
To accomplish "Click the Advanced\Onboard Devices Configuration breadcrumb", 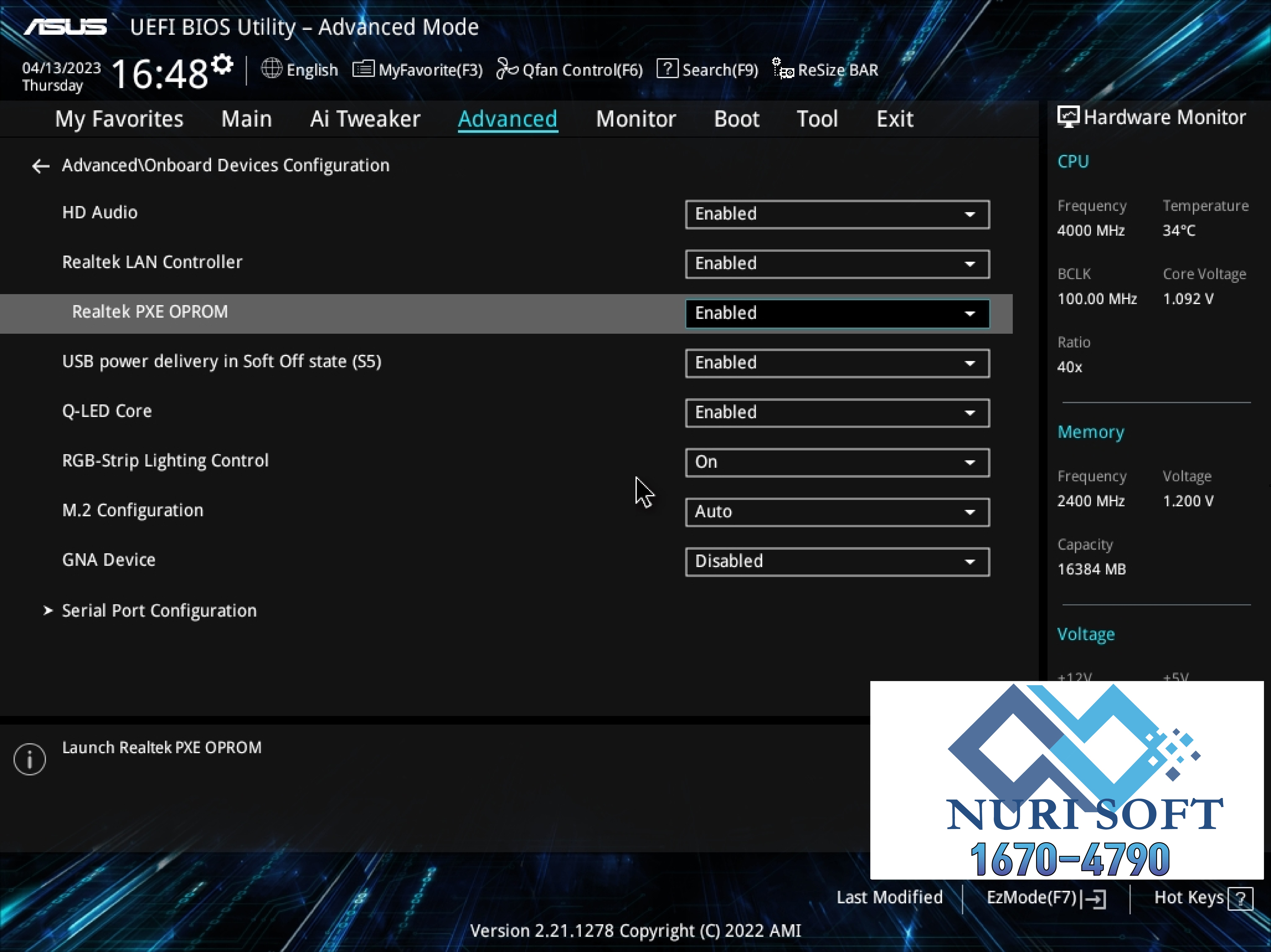I will click(x=226, y=166).
